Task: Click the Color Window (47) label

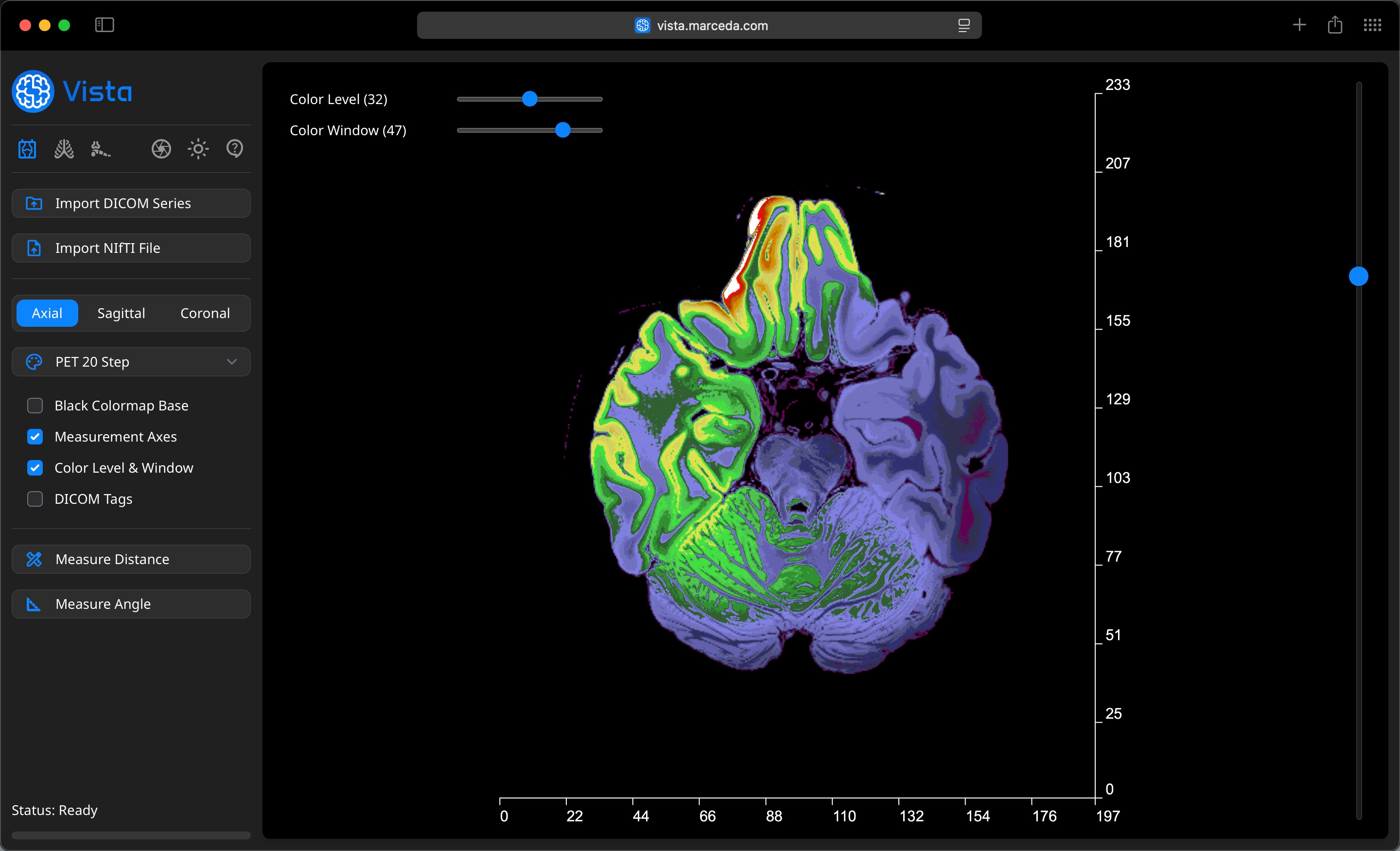Action: [x=348, y=131]
